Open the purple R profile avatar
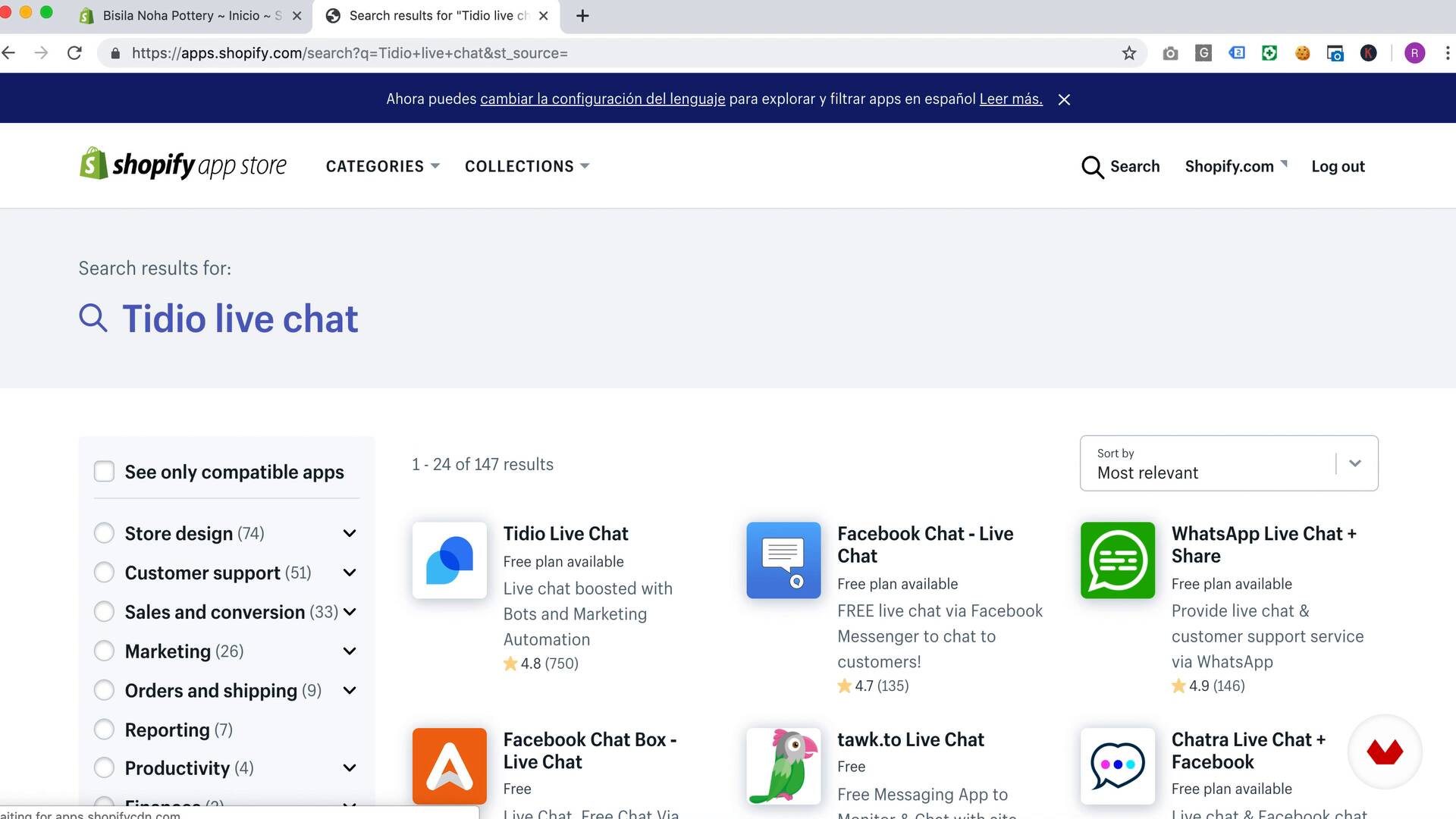The height and width of the screenshot is (819, 1456). [x=1414, y=53]
